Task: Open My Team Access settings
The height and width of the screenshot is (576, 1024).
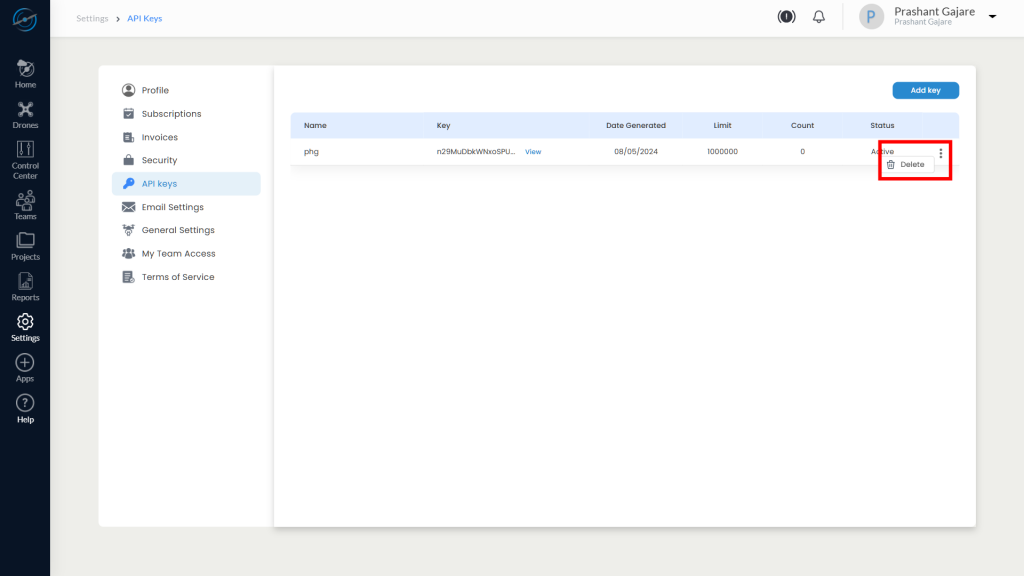Action: tap(180, 253)
